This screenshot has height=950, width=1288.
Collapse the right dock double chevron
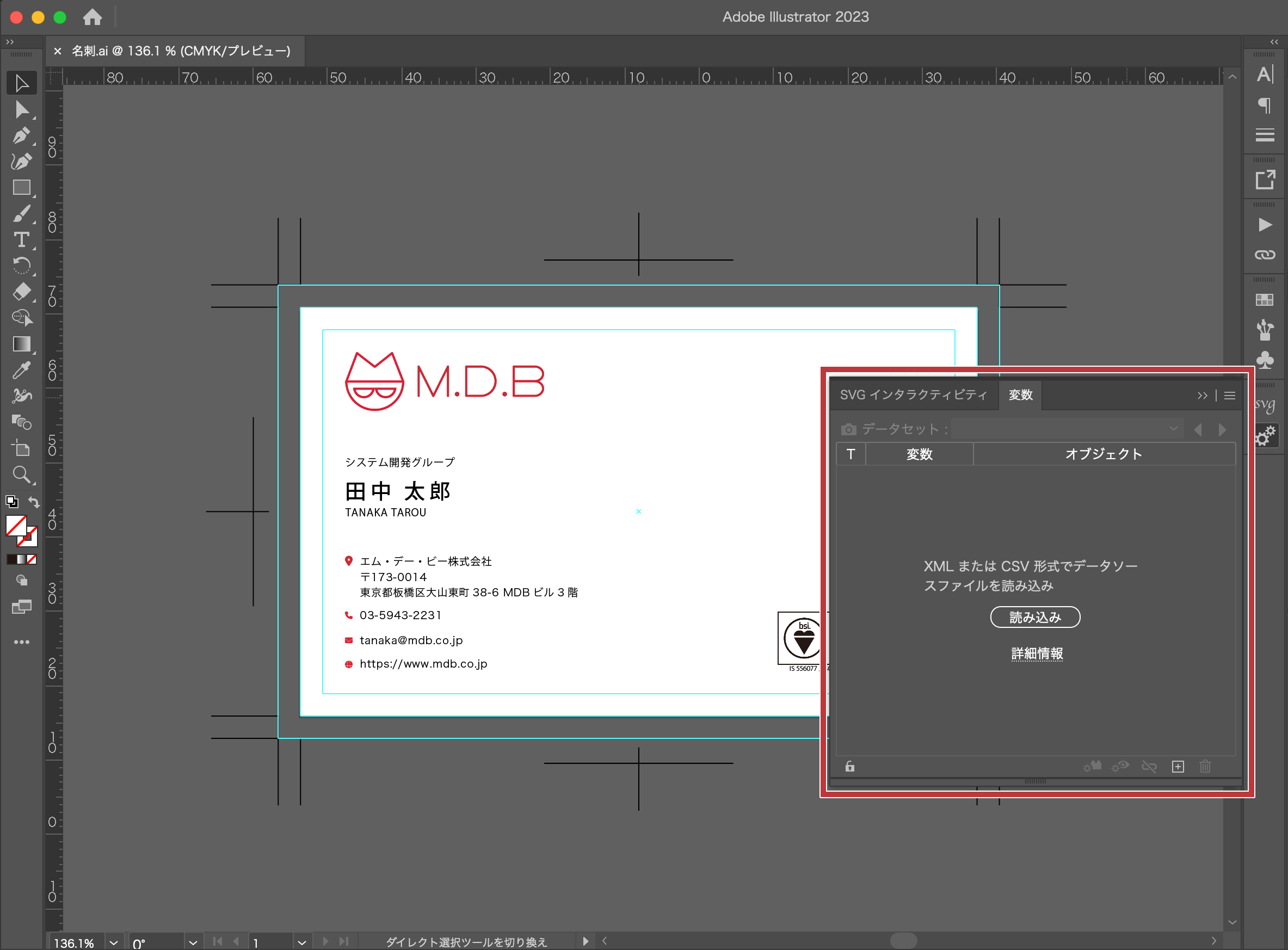click(1274, 42)
